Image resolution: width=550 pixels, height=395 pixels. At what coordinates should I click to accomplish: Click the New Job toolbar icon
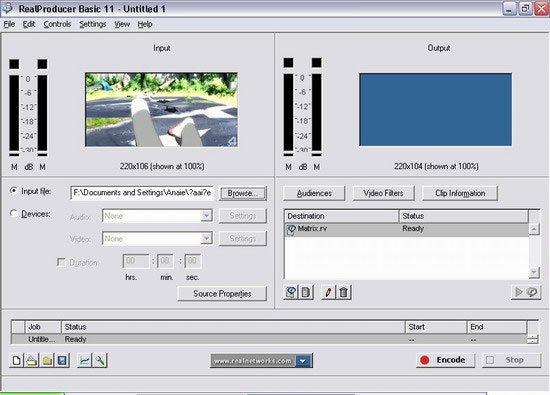pos(16,360)
